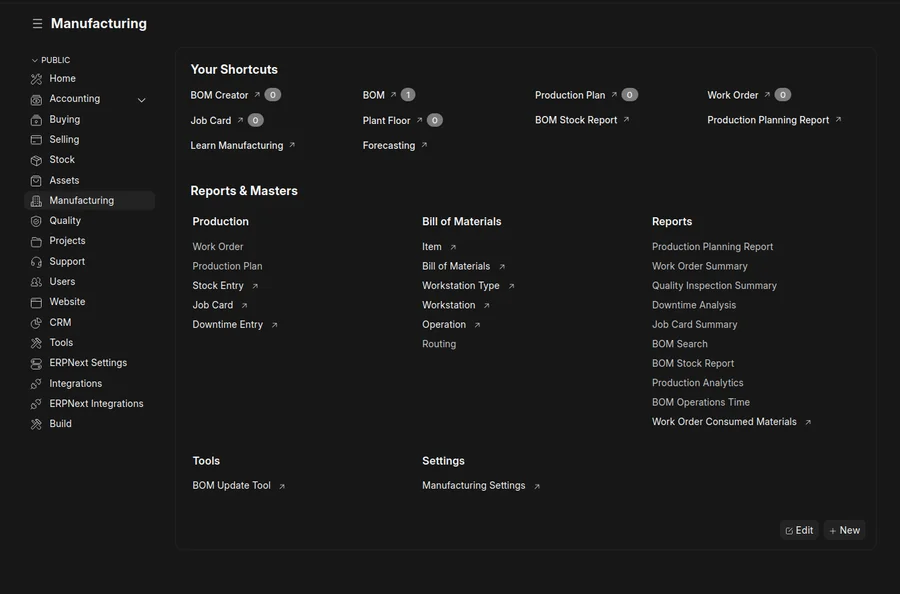The image size is (900, 594).
Task: Open the Production Plan shortcut
Action: click(570, 95)
